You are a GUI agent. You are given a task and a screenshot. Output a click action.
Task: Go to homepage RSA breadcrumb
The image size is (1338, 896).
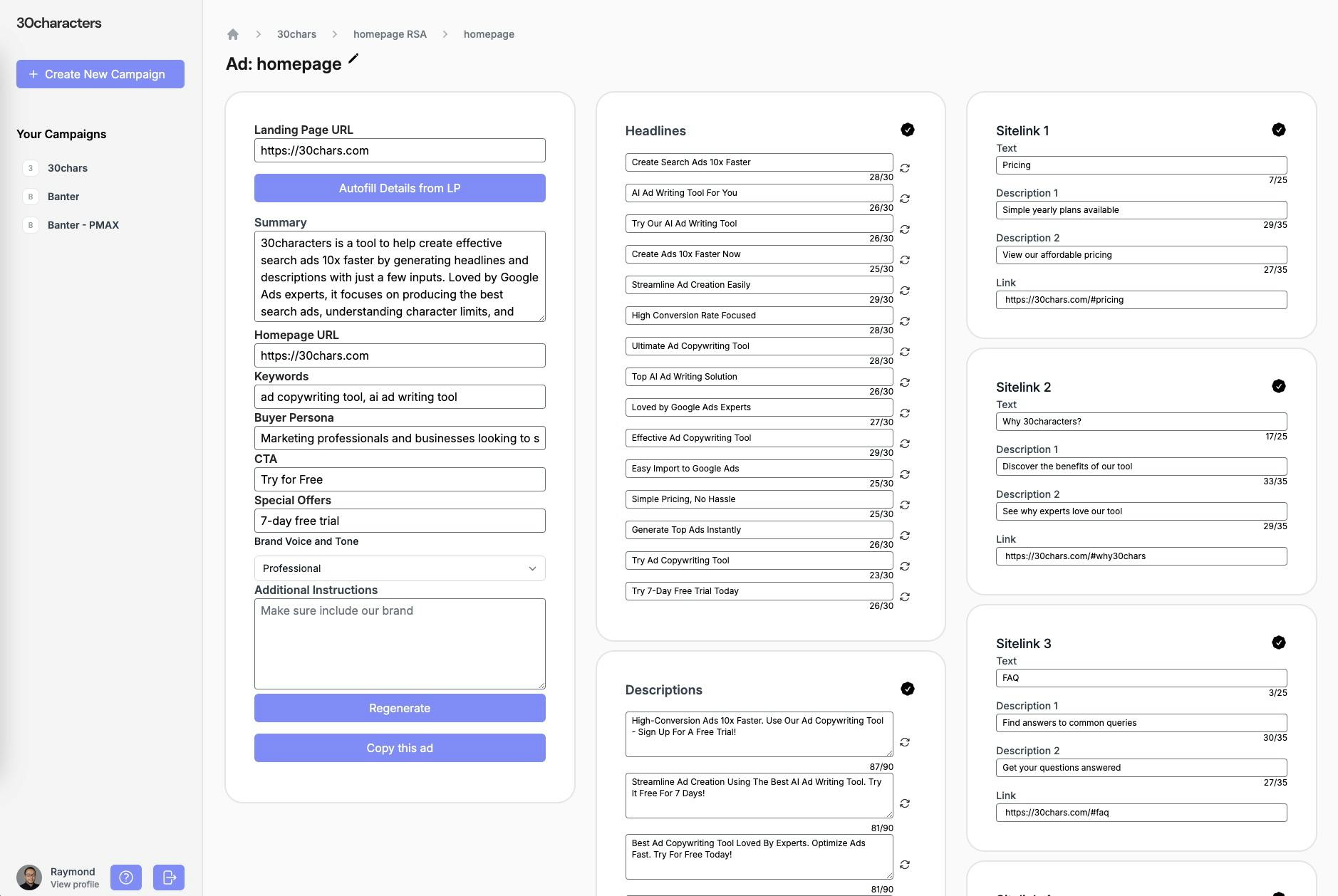390,34
